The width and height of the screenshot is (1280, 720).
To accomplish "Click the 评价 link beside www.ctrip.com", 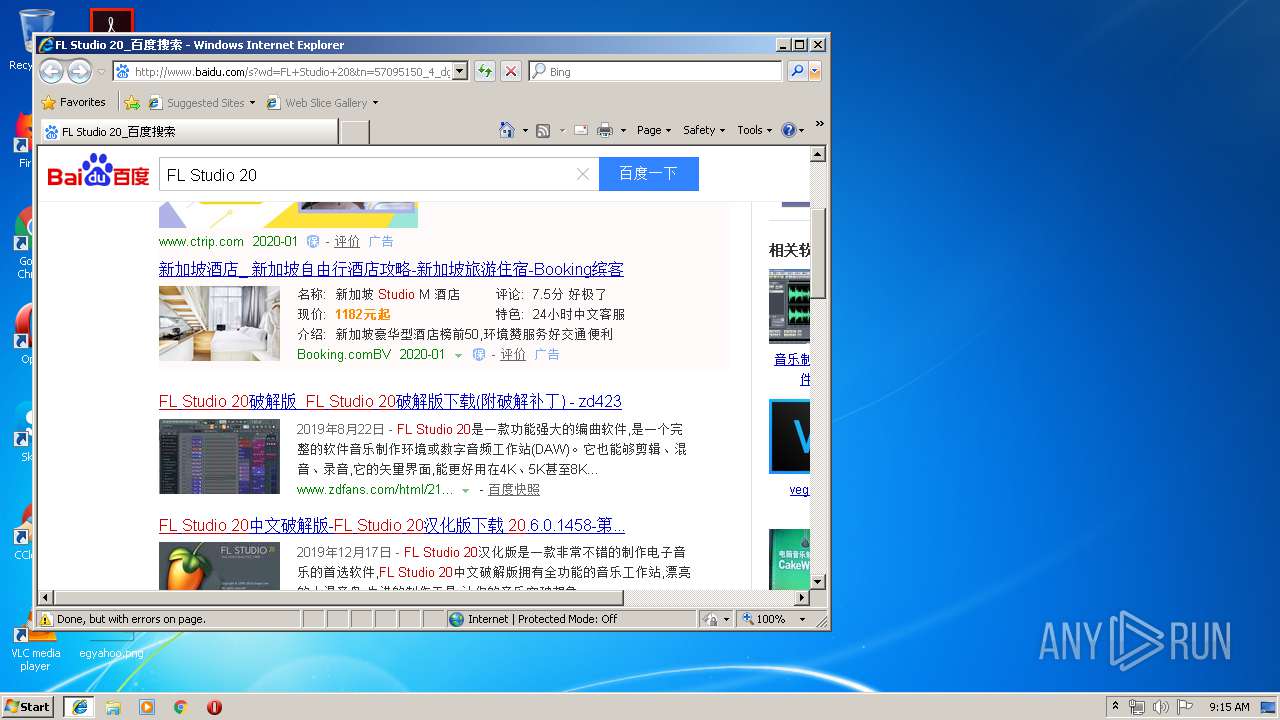I will [347, 241].
